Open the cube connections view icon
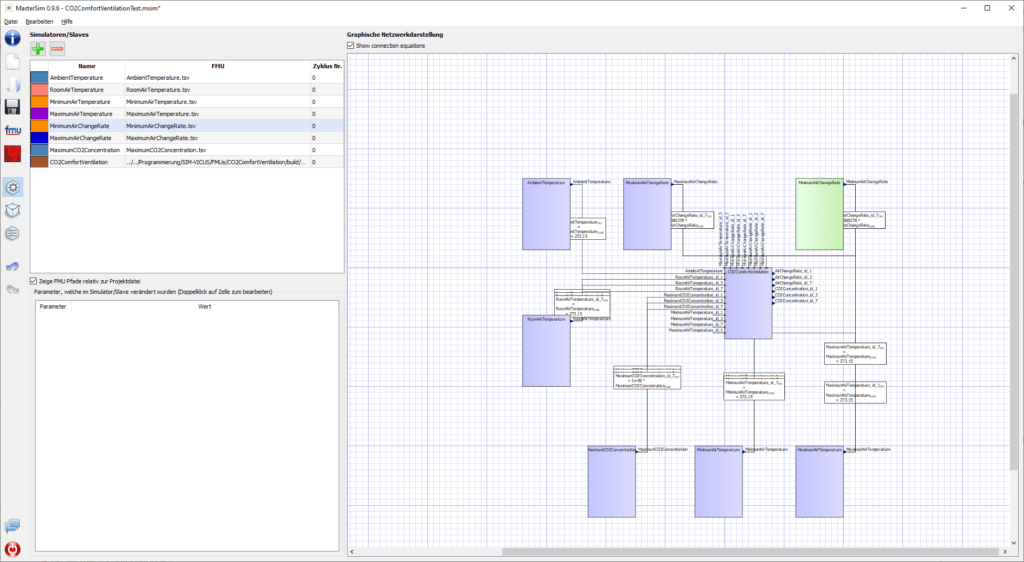 point(12,211)
